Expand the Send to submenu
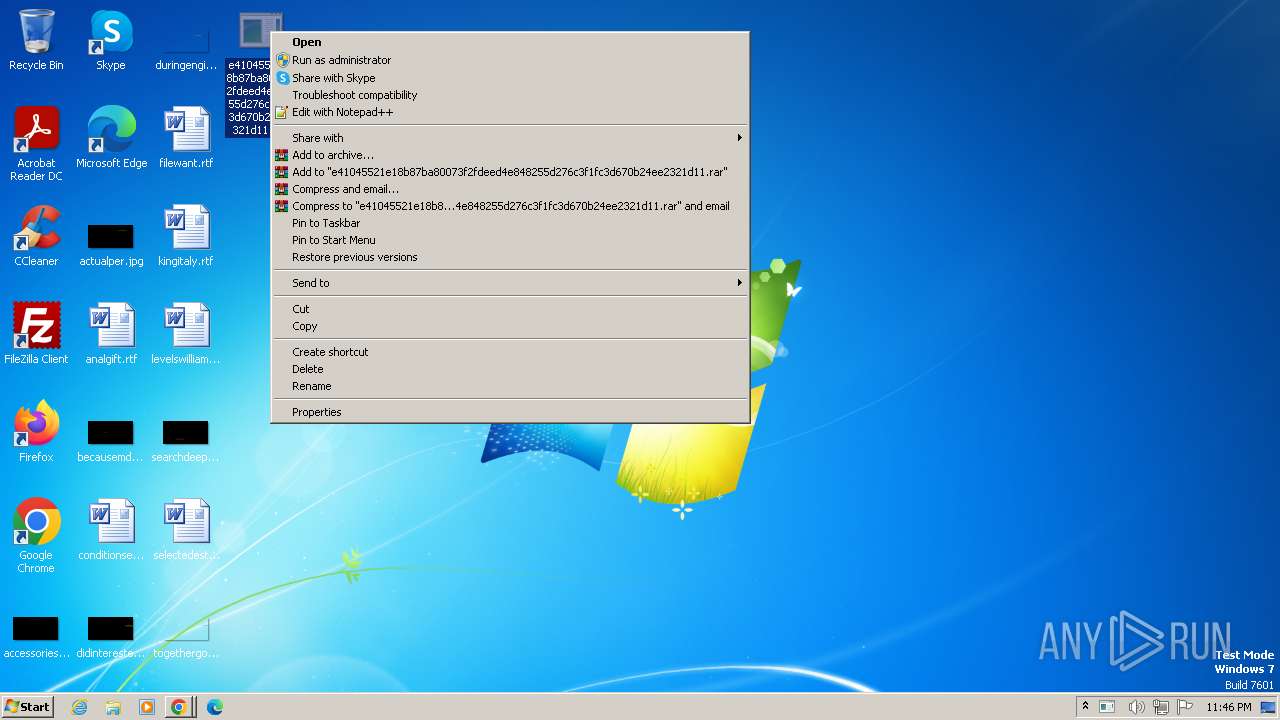Image resolution: width=1280 pixels, height=720 pixels. coord(510,283)
